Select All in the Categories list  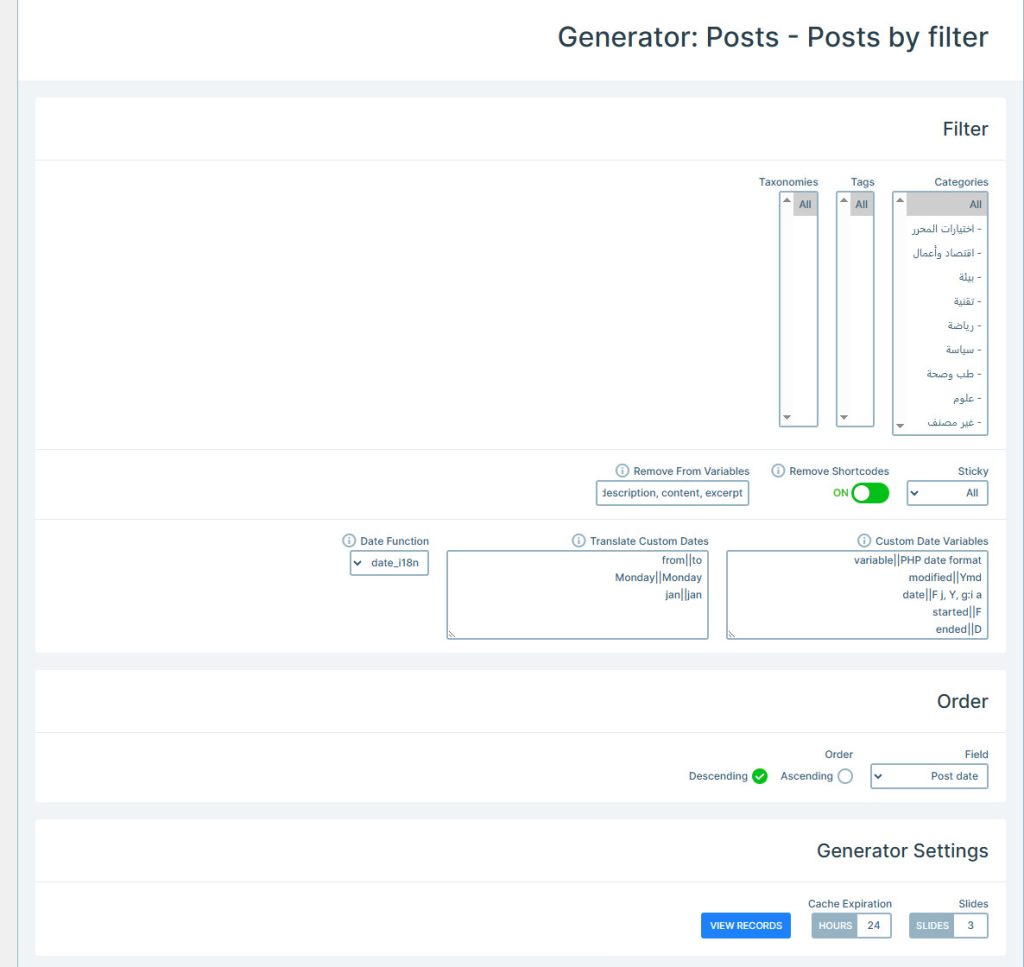pyautogui.click(x=947, y=204)
